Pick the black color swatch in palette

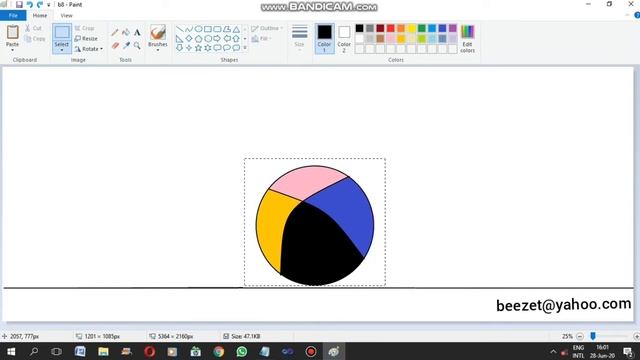359,28
